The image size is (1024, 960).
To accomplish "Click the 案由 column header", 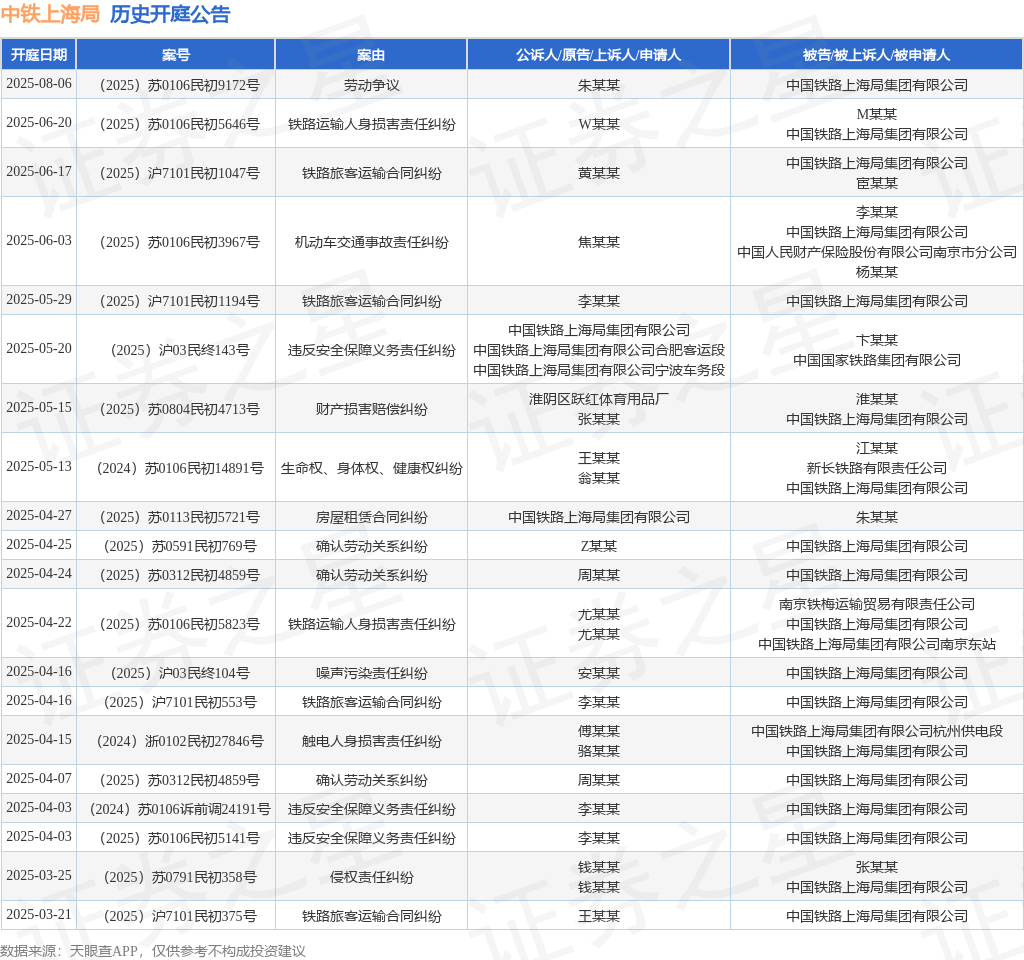I will click(371, 55).
